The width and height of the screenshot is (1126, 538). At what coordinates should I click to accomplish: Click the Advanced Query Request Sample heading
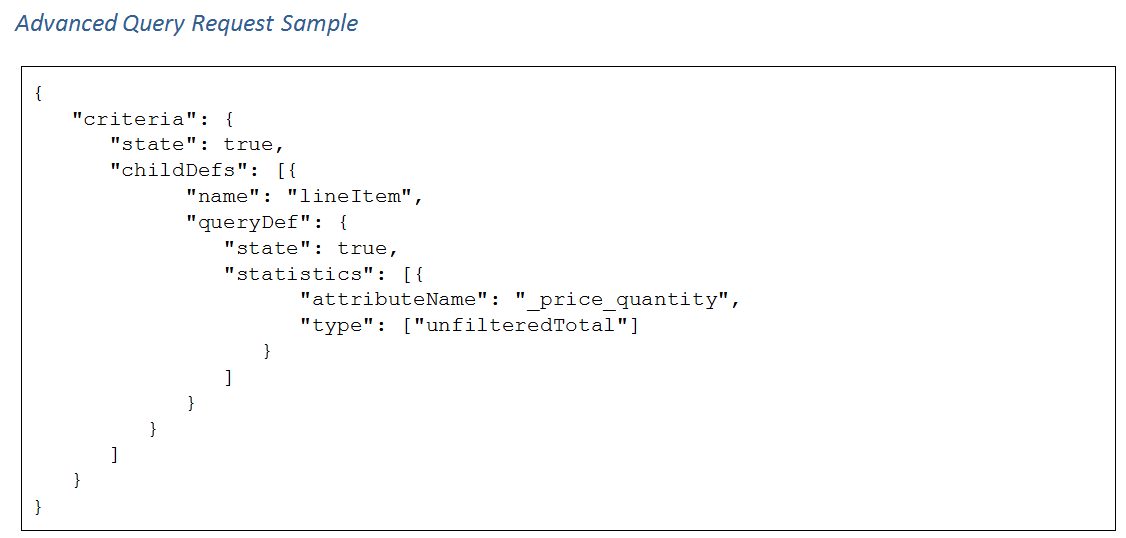187,23
